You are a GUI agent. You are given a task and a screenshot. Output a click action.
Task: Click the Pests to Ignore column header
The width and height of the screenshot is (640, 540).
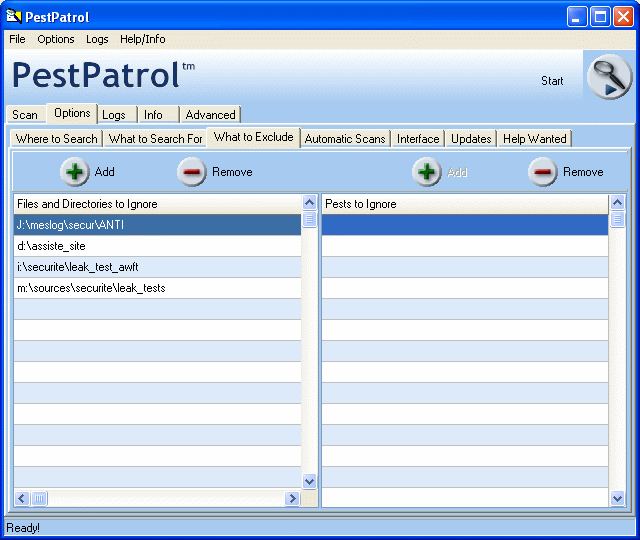pyautogui.click(x=465, y=204)
